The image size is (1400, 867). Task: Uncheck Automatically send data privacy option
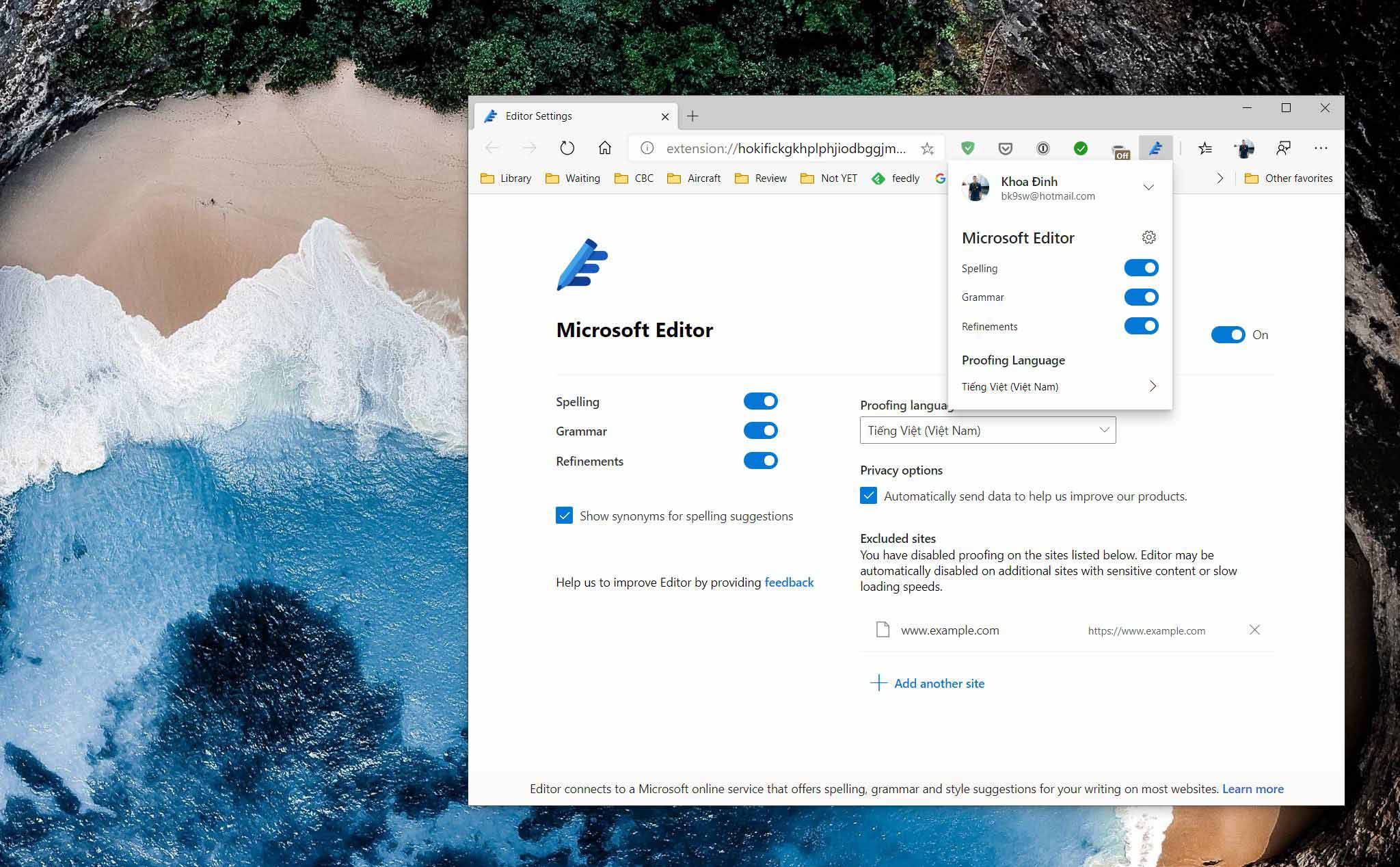[x=868, y=496]
